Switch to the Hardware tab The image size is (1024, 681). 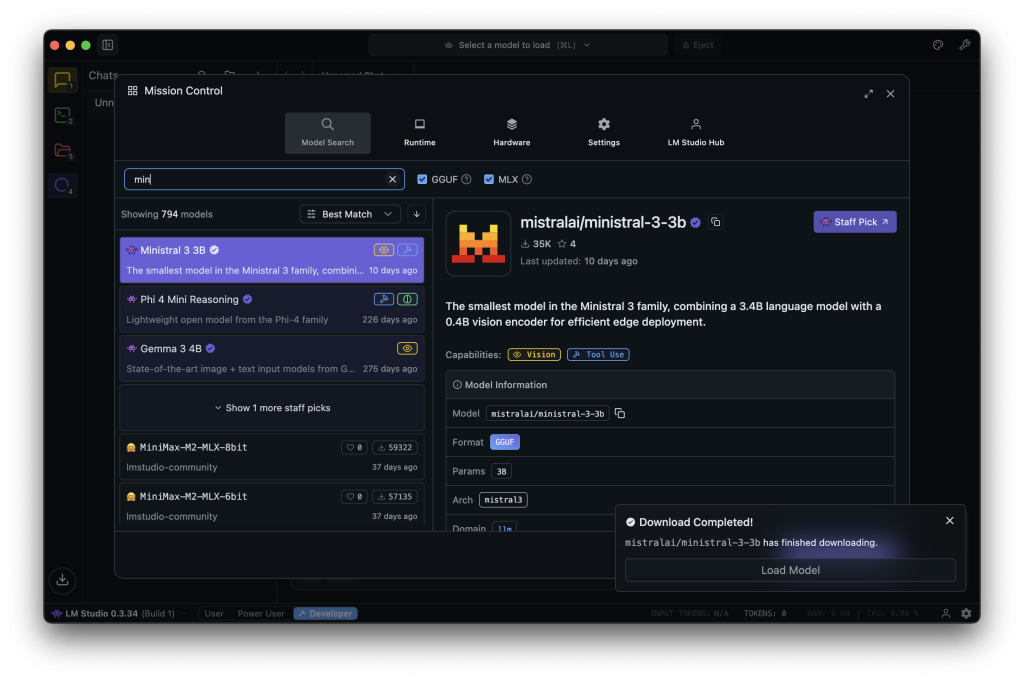click(x=511, y=132)
